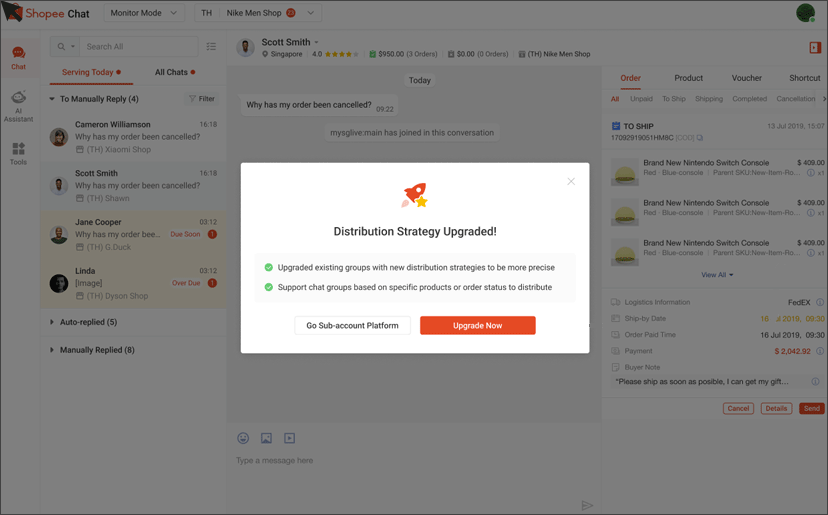The image size is (828, 515).
Task: Filter orders by Shipping
Action: (709, 99)
